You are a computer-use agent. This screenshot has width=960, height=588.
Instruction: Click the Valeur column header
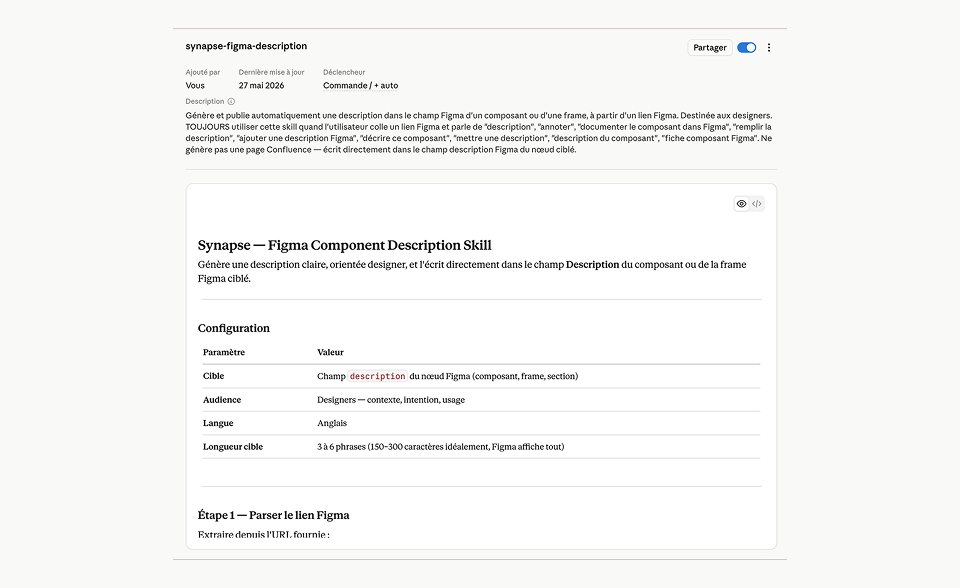(x=331, y=352)
